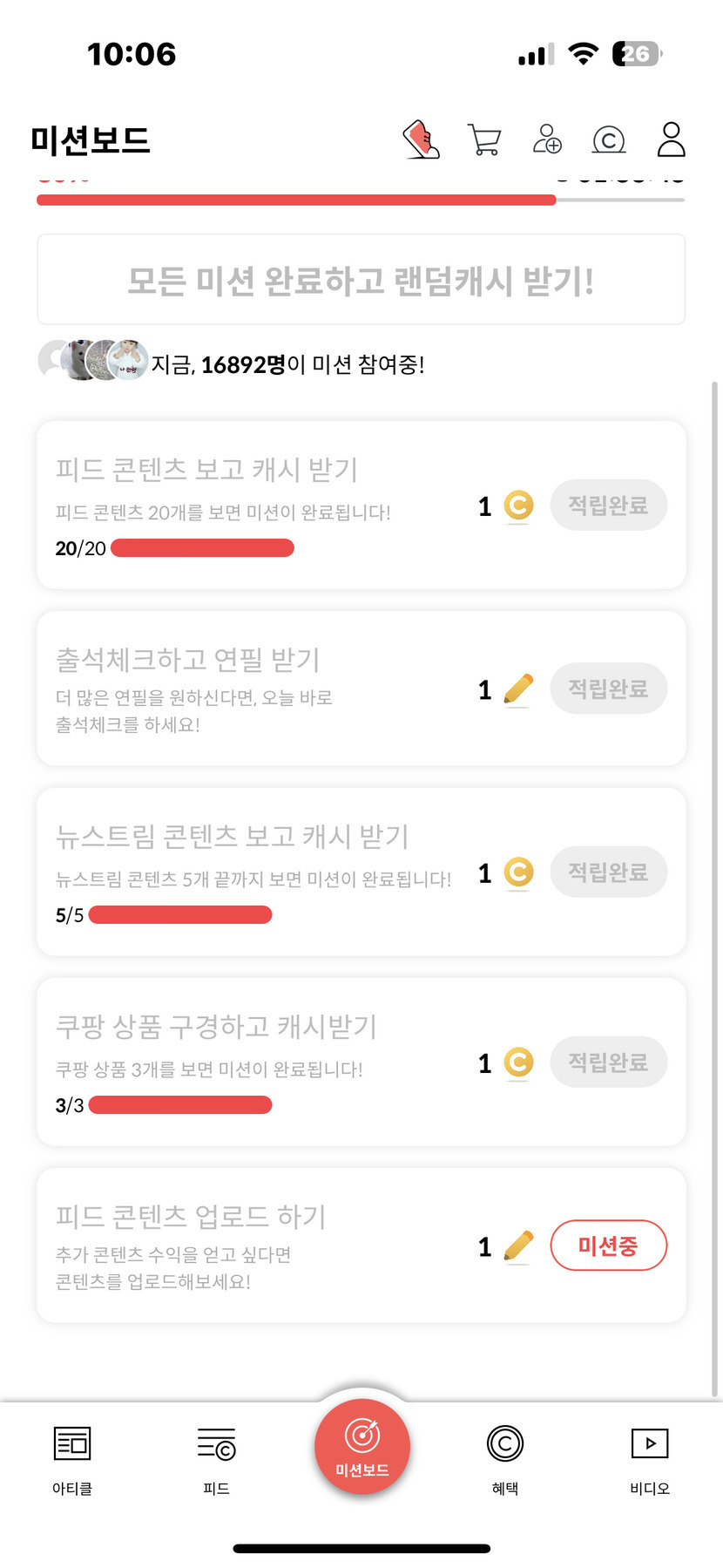
Task: Open the cash coin icon in header
Action: point(609,139)
